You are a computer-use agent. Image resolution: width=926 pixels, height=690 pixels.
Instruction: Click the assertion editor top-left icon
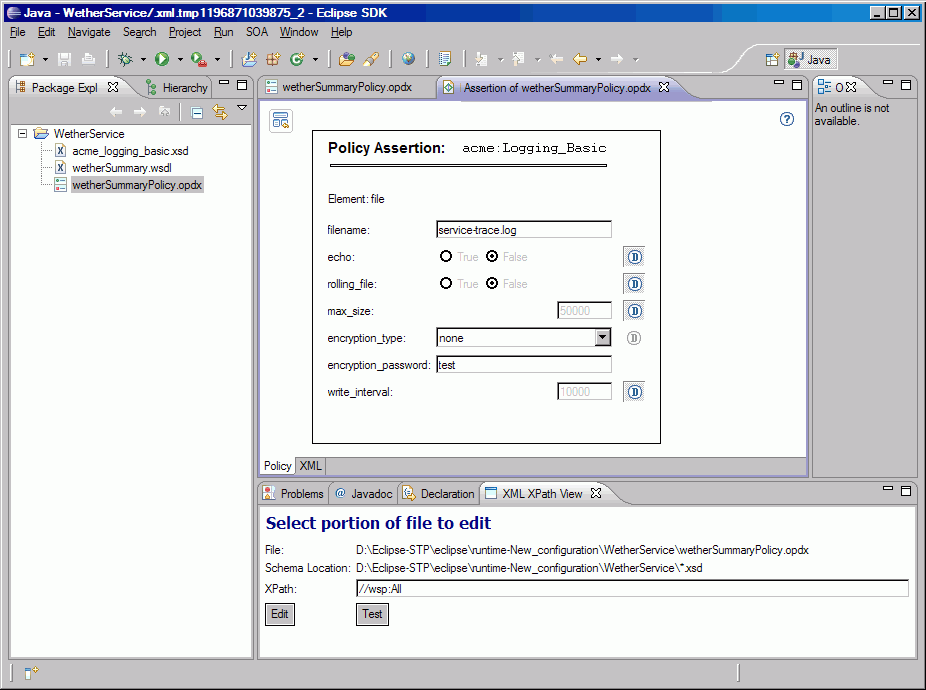point(281,121)
